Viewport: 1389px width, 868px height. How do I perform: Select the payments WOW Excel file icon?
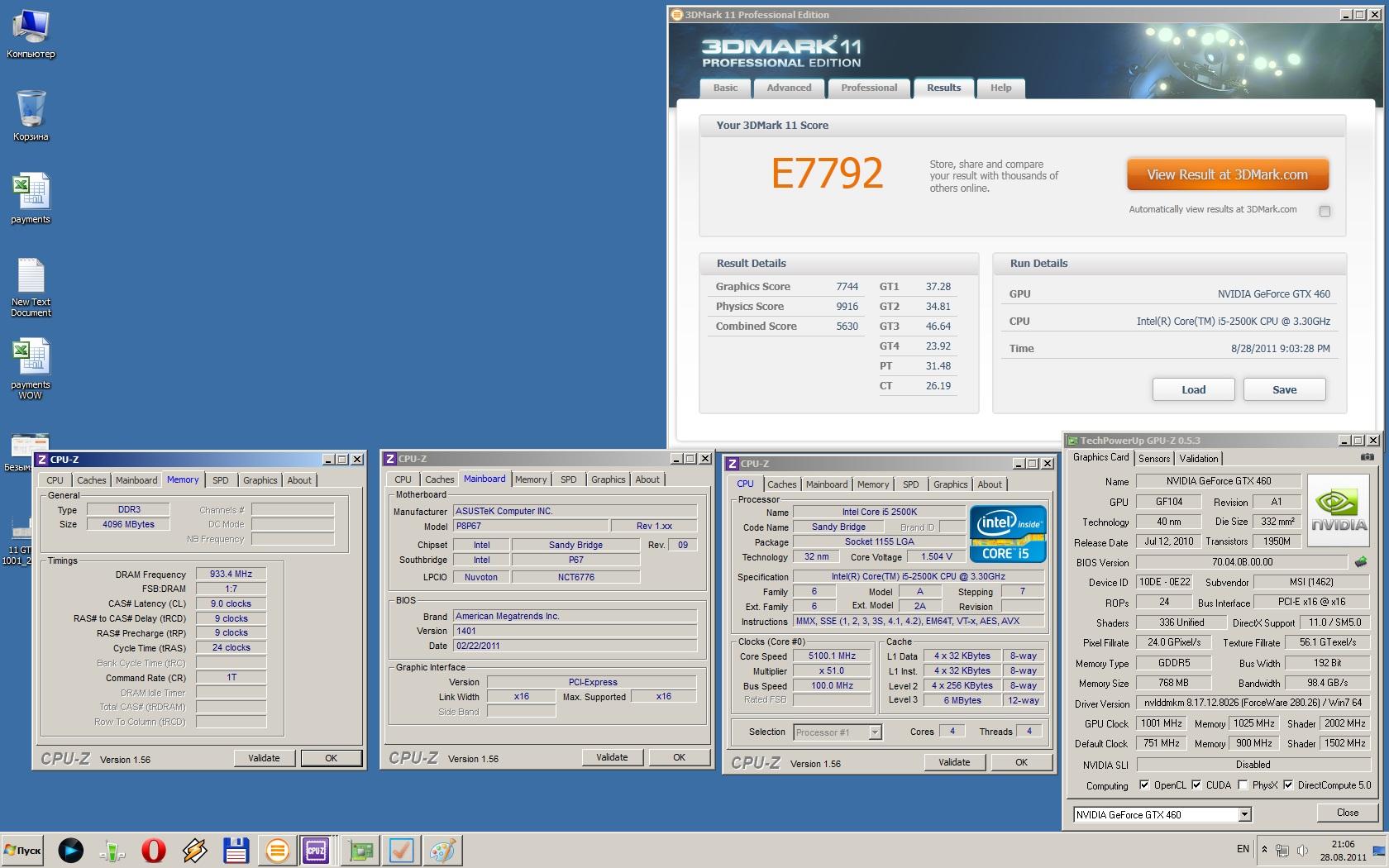tap(31, 370)
